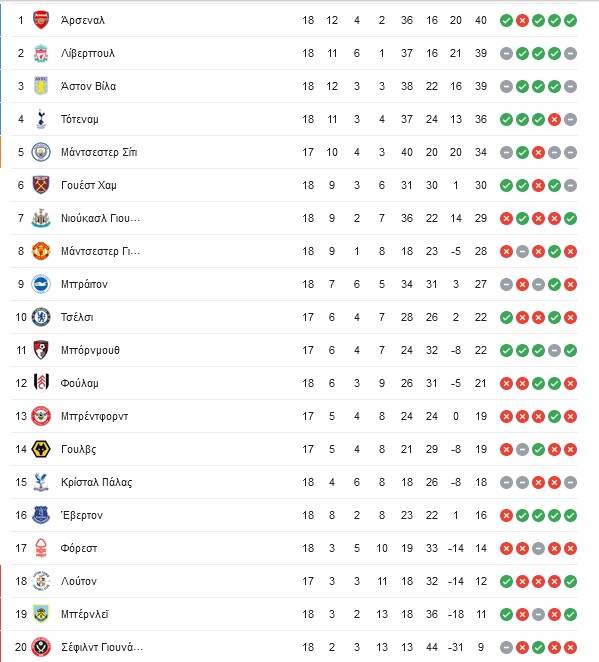Screen dimensions: 599x662
Task: Click the Everton crest icon
Action: (x=41, y=515)
